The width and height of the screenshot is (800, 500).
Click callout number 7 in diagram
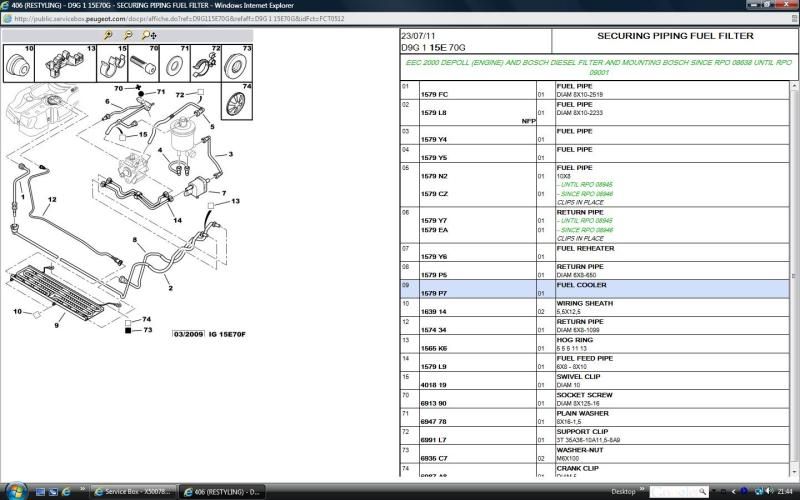(x=224, y=193)
